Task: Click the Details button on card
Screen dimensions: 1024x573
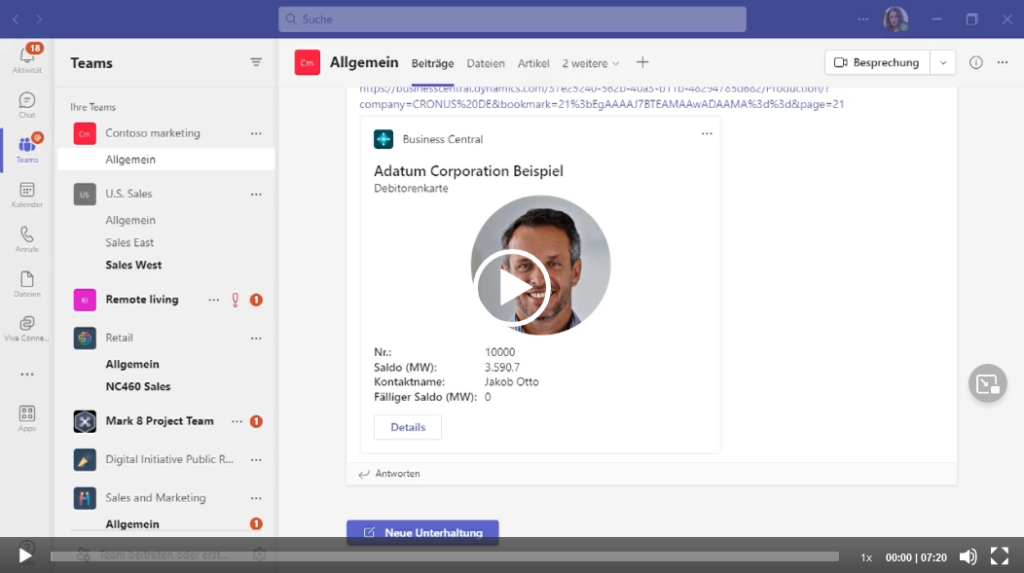Action: (408, 427)
